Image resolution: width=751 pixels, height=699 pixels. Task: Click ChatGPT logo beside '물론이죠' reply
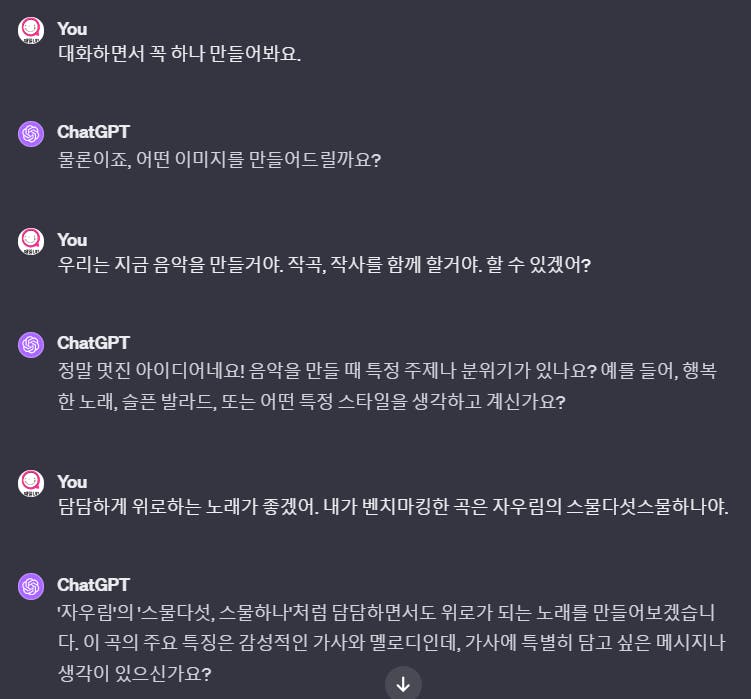tap(31, 133)
